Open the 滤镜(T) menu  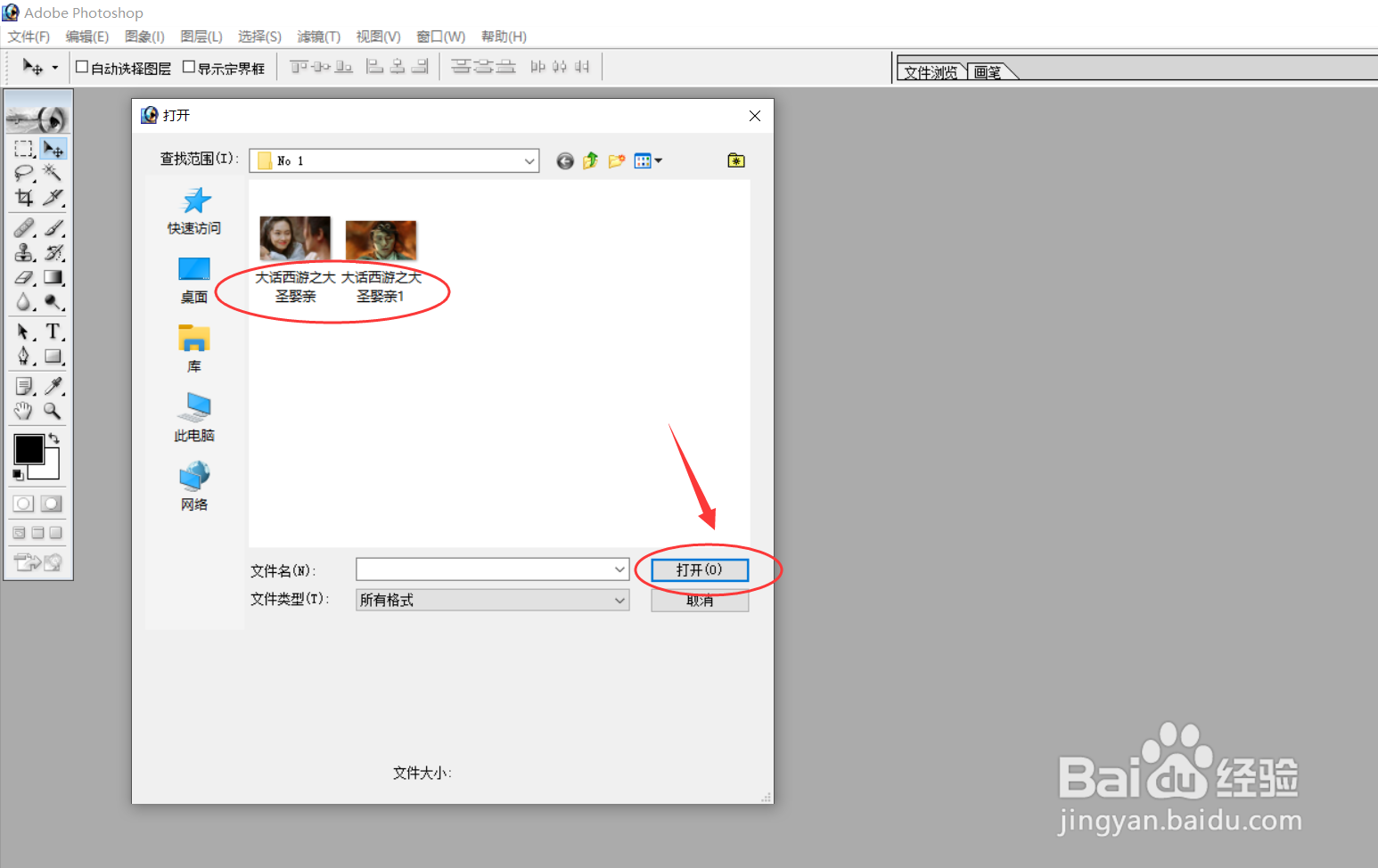319,37
